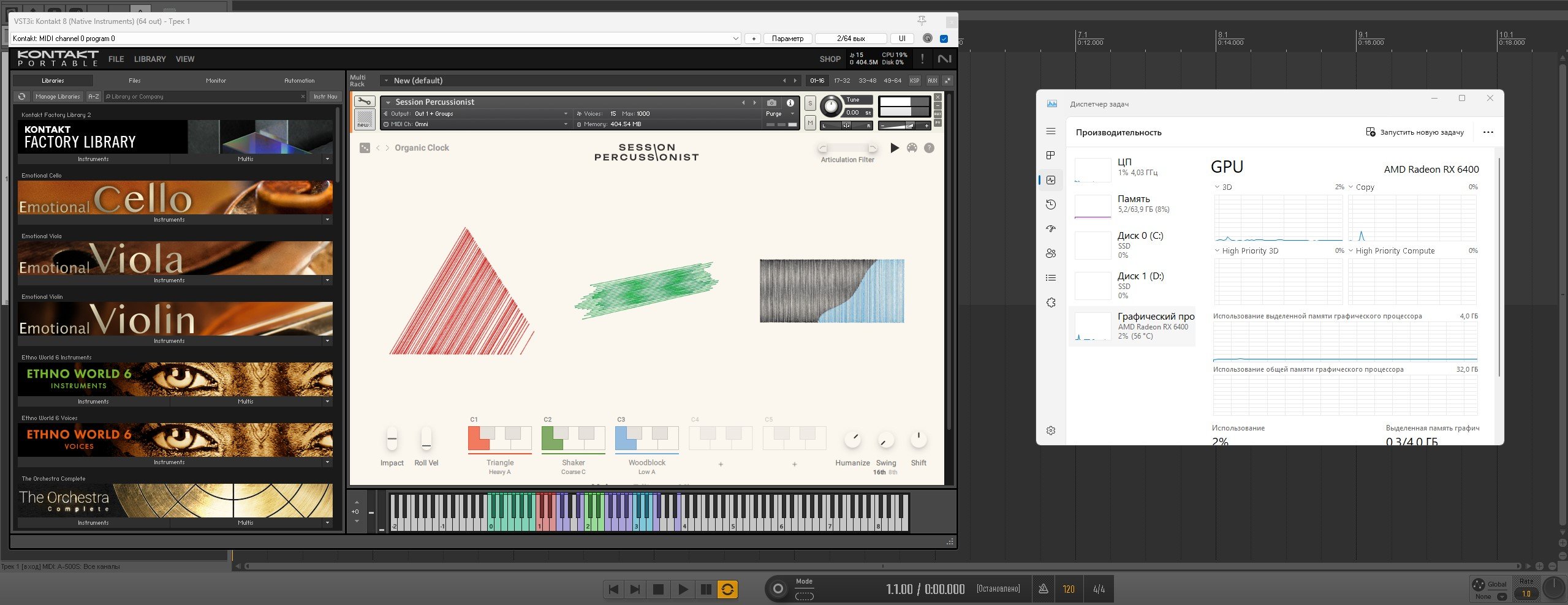
Task: Click the Параметр button
Action: pyautogui.click(x=787, y=38)
